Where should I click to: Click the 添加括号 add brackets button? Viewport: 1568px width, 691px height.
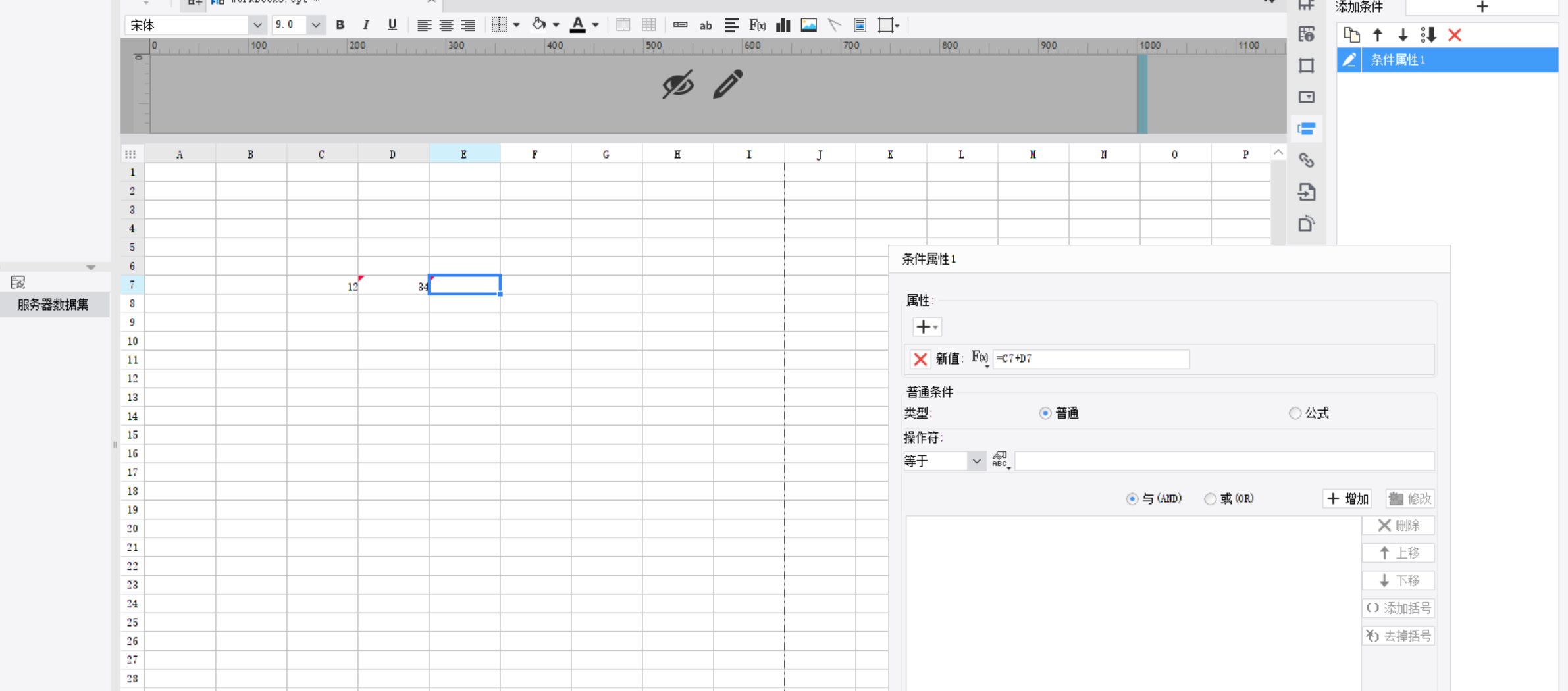point(1399,608)
